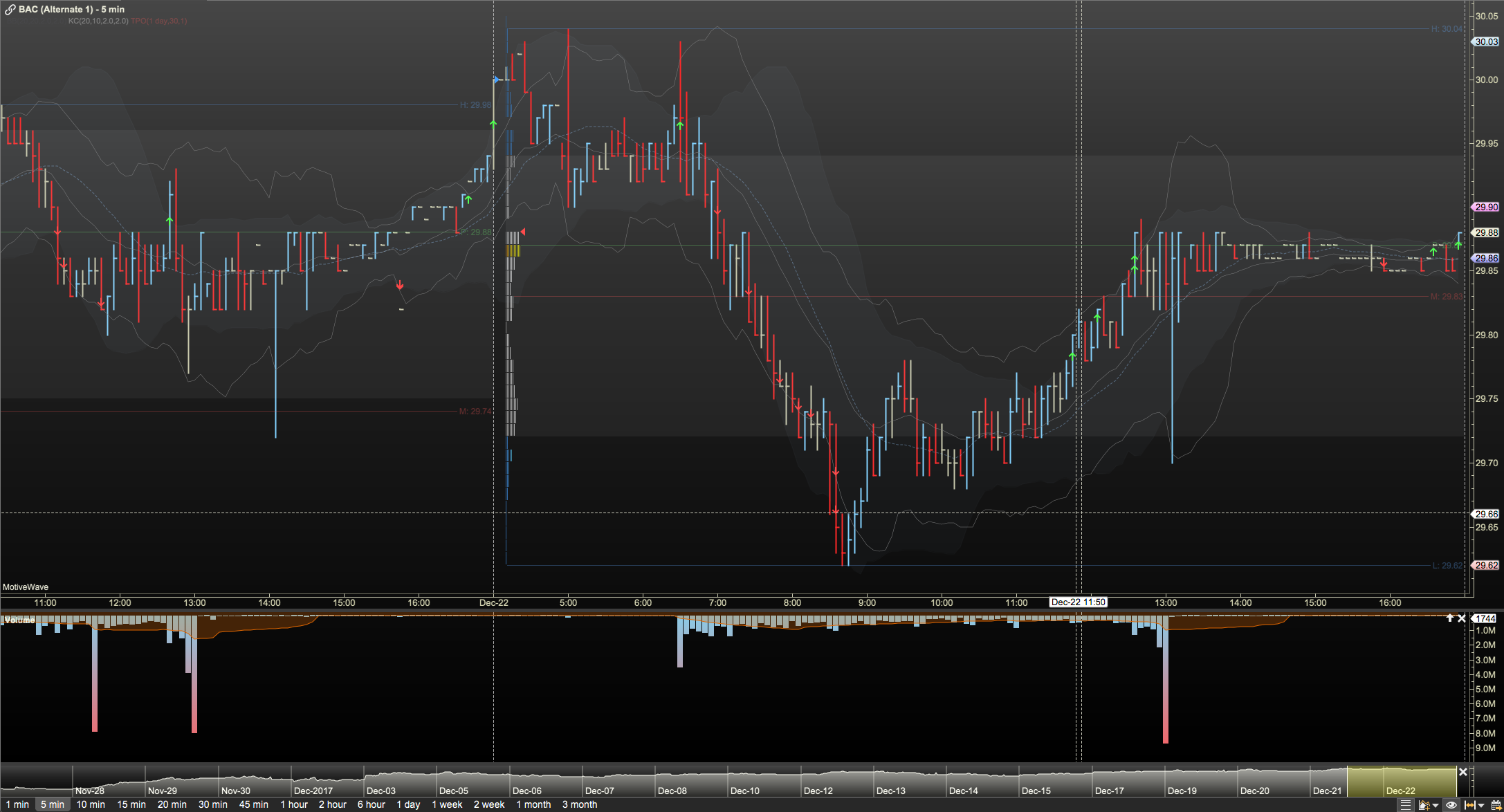Click the 29.66 crosshair price marker
Viewport: 1504px width, 812px height.
click(x=1485, y=514)
